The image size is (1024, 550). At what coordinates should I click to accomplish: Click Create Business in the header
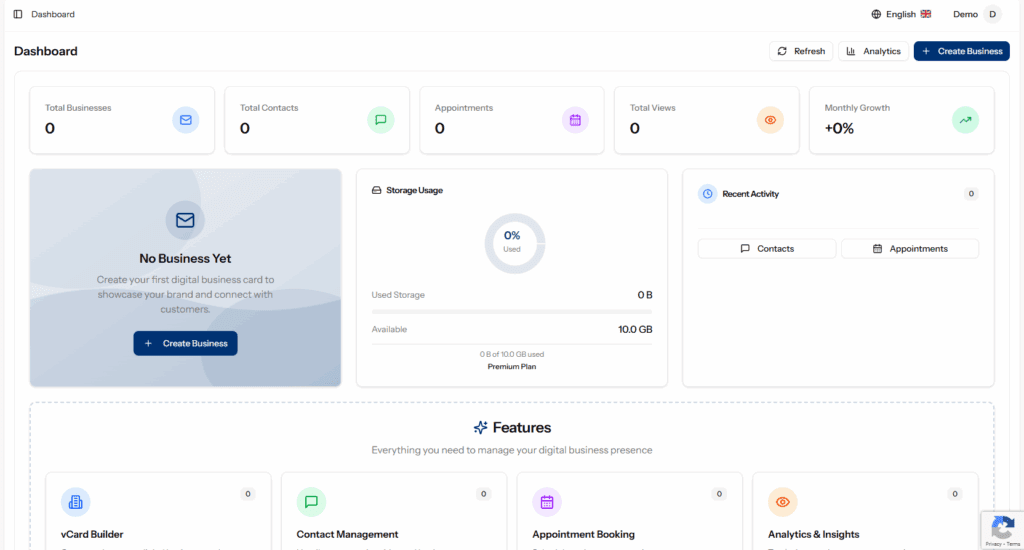point(961,51)
